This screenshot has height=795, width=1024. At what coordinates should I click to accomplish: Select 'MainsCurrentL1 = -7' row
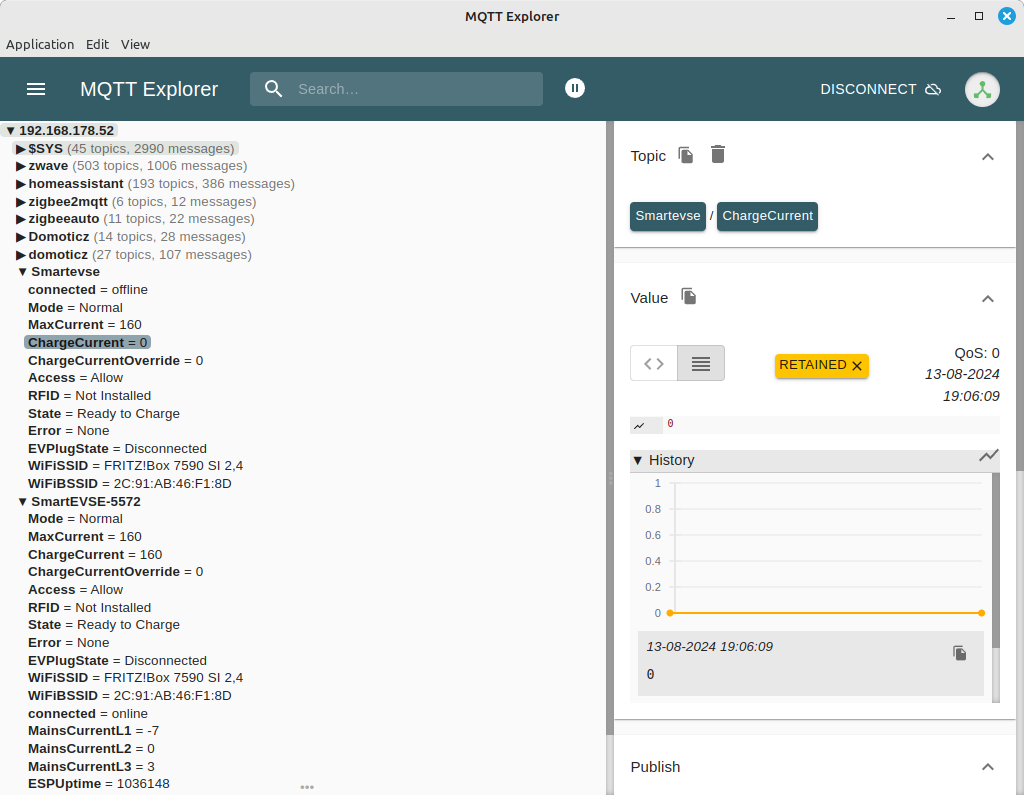(93, 731)
